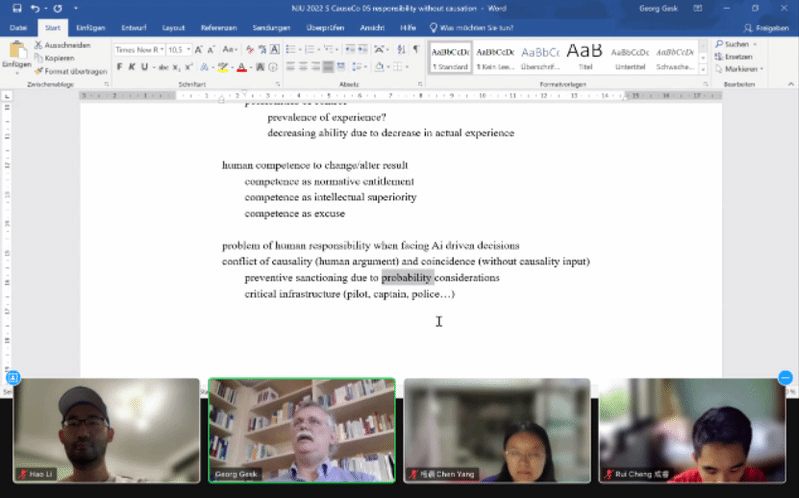Image resolution: width=799 pixels, height=498 pixels.
Task: Switch to the Einfügen ribbon tab
Action: pos(91,28)
